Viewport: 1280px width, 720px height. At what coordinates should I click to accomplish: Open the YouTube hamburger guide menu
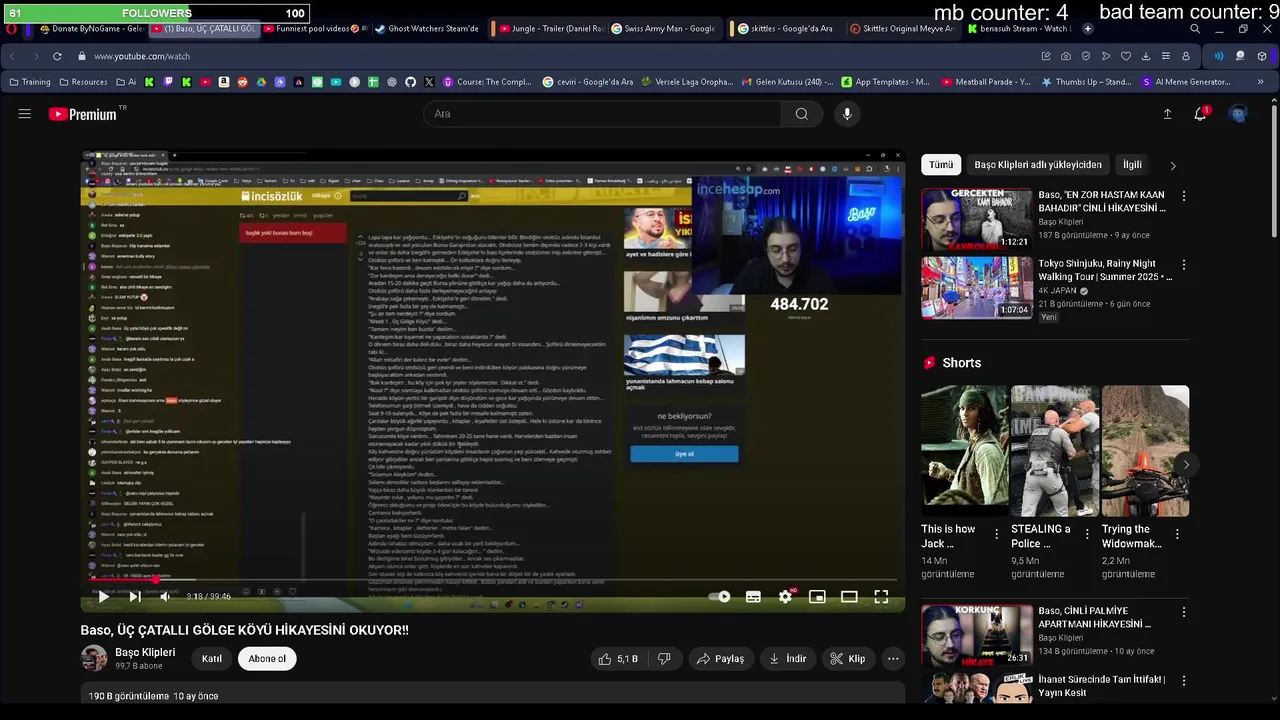pyautogui.click(x=24, y=114)
